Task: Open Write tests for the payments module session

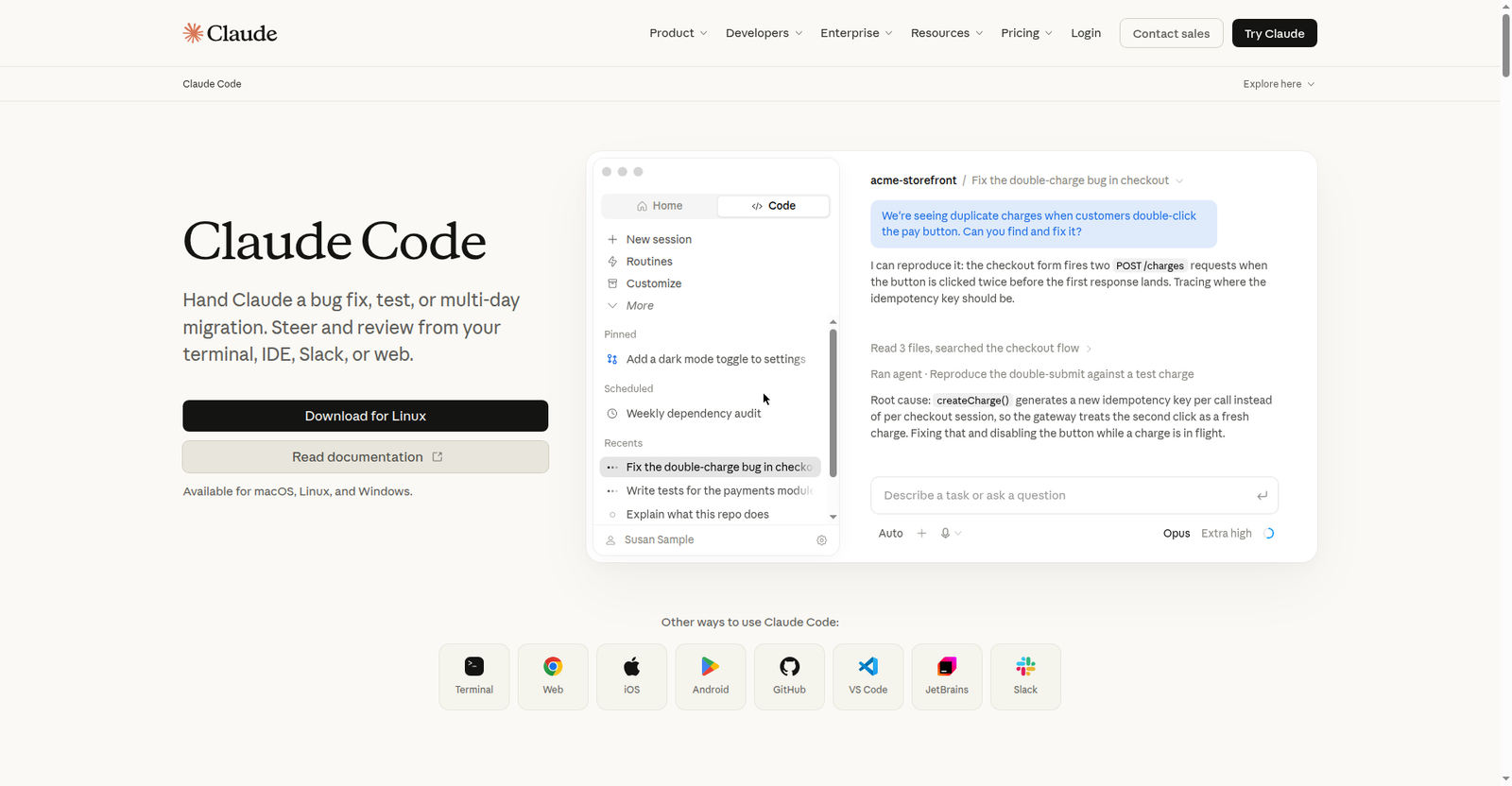Action: 710,490
